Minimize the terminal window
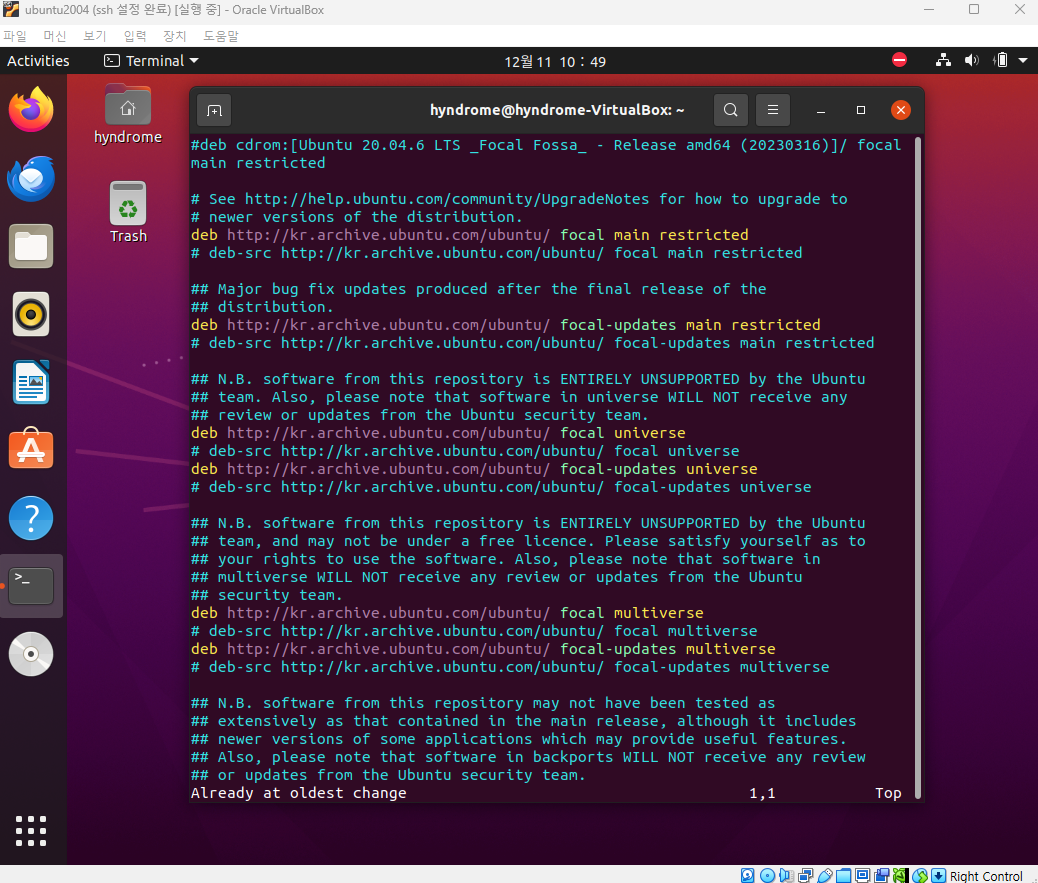Screen dimensions: 1038x883 [821, 111]
